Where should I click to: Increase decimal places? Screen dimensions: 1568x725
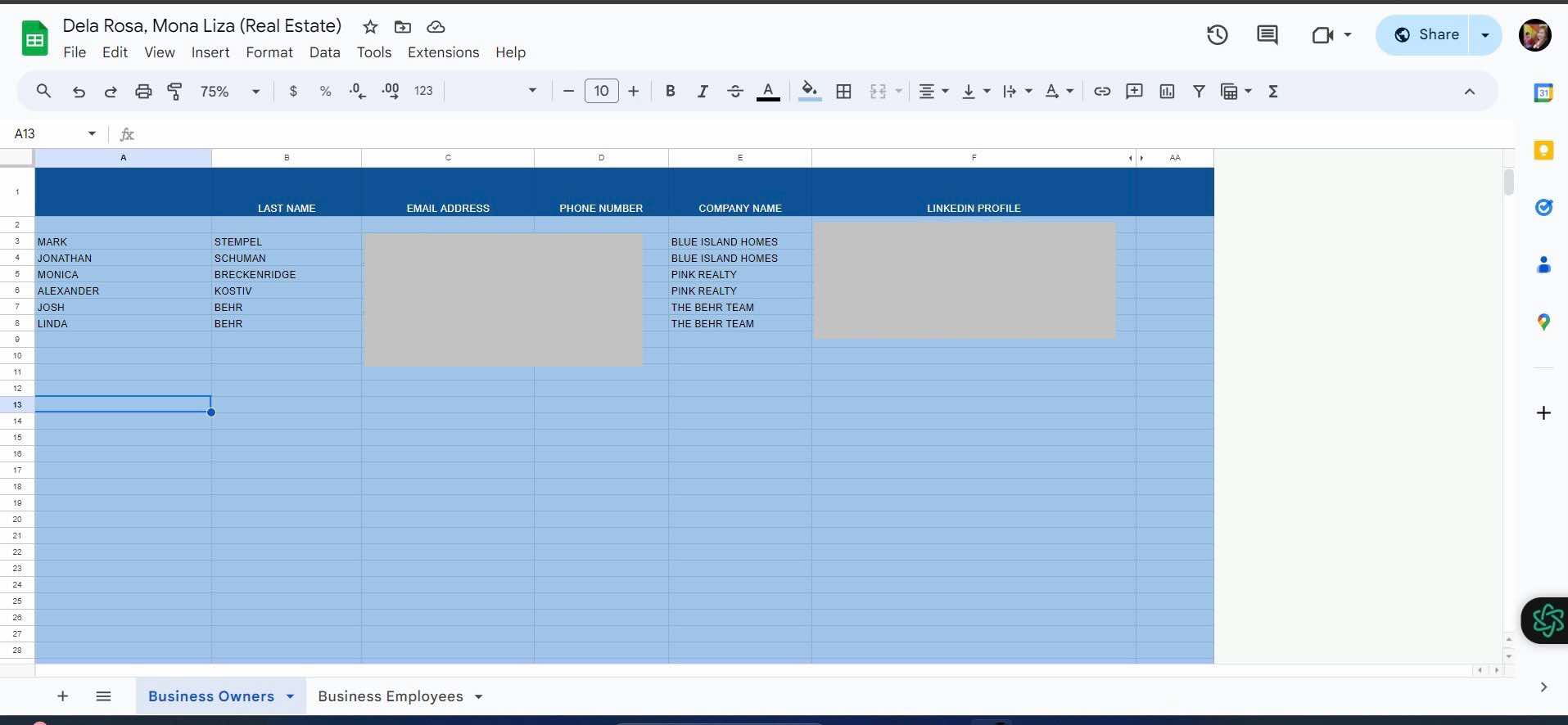pyautogui.click(x=391, y=92)
